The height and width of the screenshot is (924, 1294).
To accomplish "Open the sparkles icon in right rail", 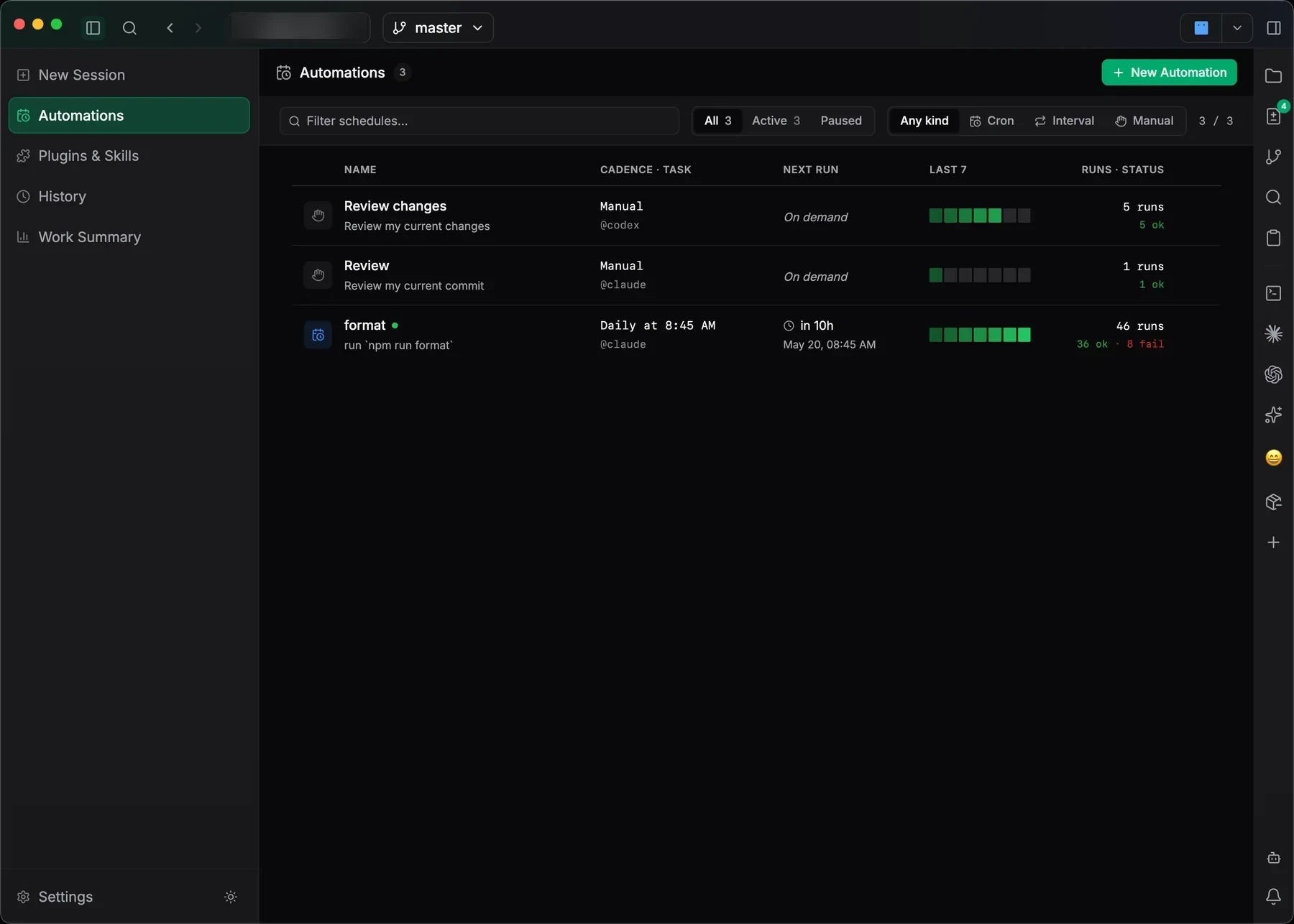I will coord(1273,415).
